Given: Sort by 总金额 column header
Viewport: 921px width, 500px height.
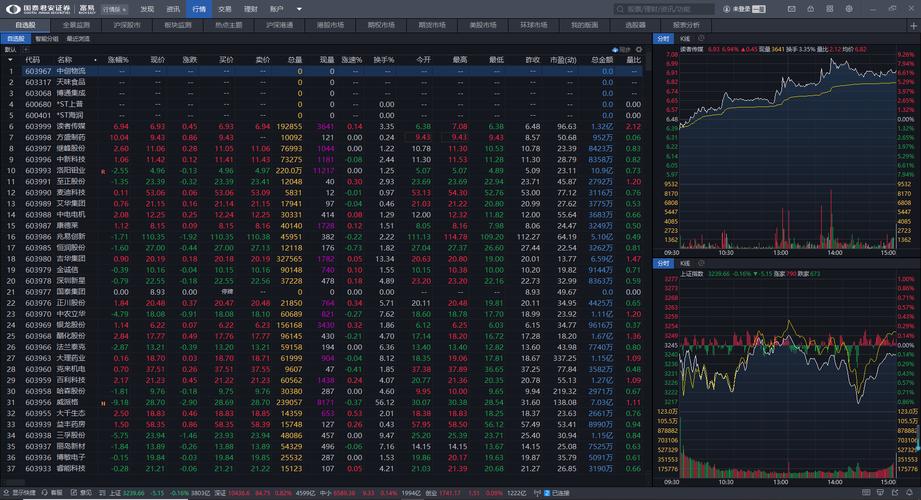Looking at the screenshot, I should point(602,60).
